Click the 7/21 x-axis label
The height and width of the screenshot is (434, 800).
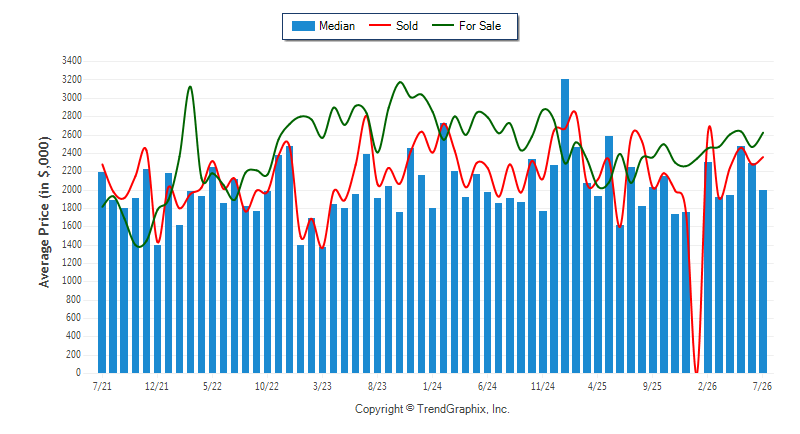pyautogui.click(x=102, y=386)
